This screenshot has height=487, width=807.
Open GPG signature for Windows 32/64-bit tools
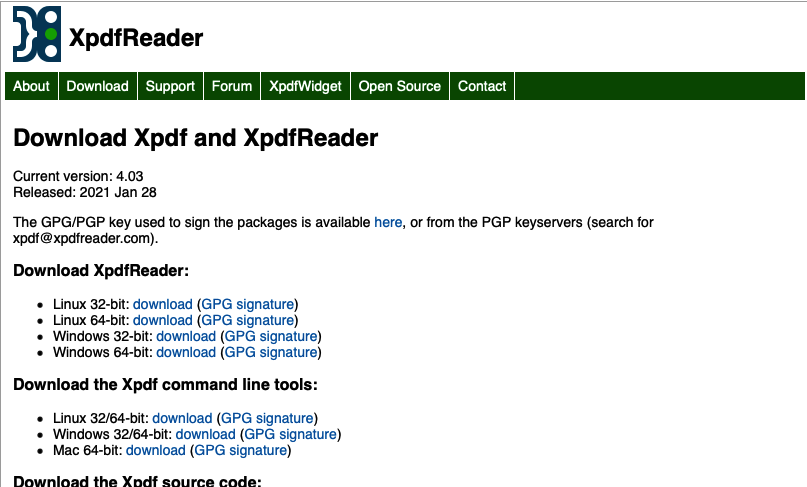[290, 434]
